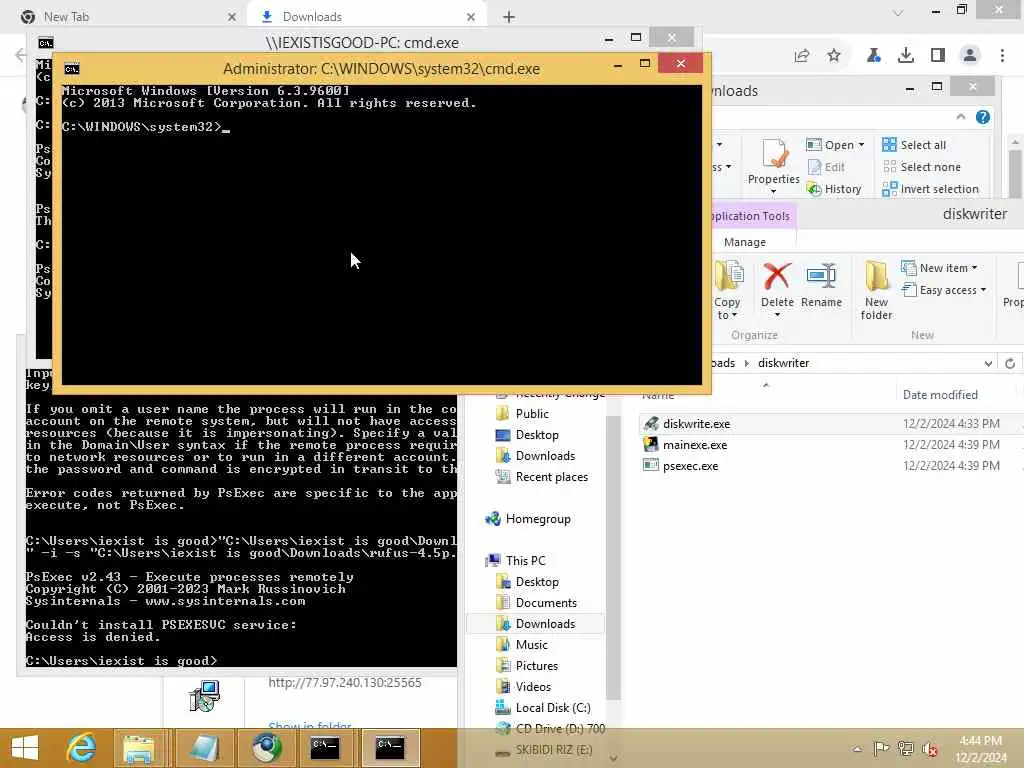
Task: Open Explorer help question mark icon
Action: [982, 117]
